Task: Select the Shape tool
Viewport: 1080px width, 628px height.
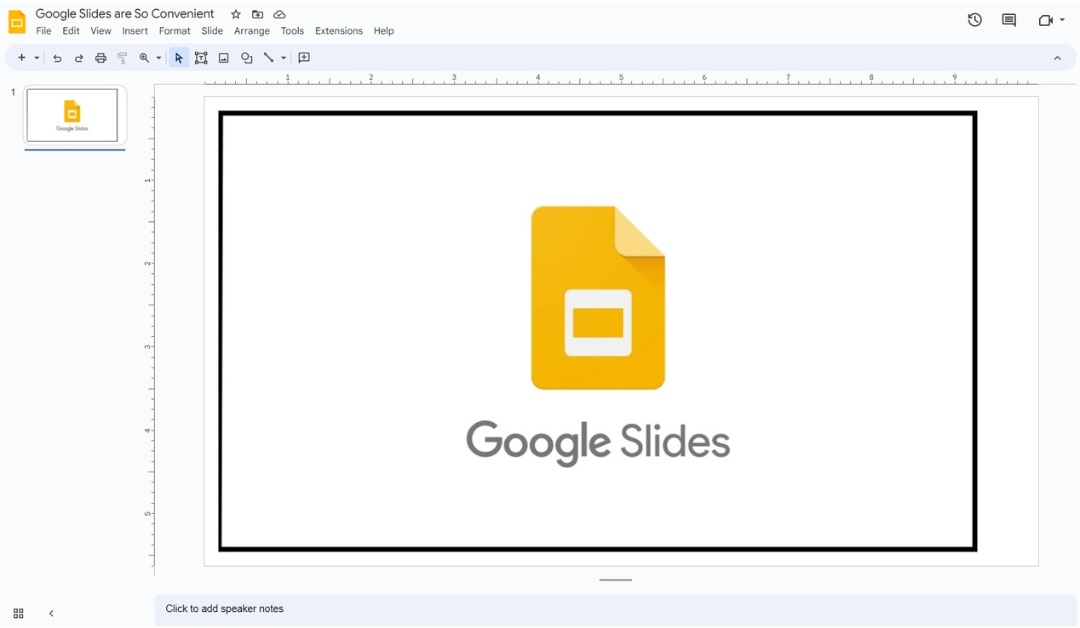Action: [x=246, y=57]
